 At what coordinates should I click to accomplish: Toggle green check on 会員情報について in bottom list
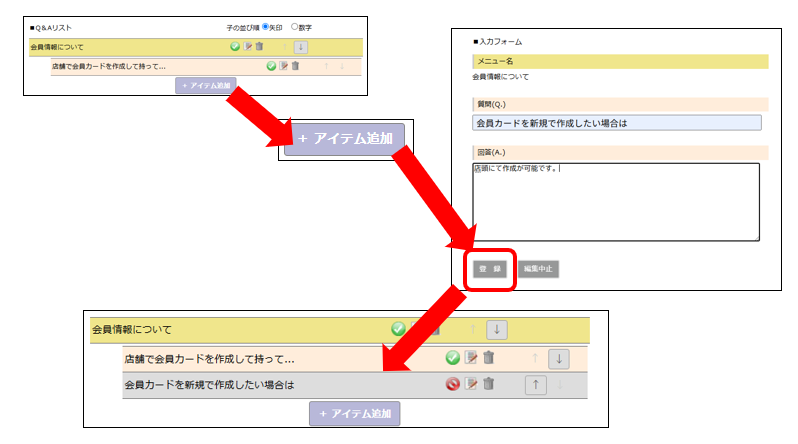[x=398, y=329]
